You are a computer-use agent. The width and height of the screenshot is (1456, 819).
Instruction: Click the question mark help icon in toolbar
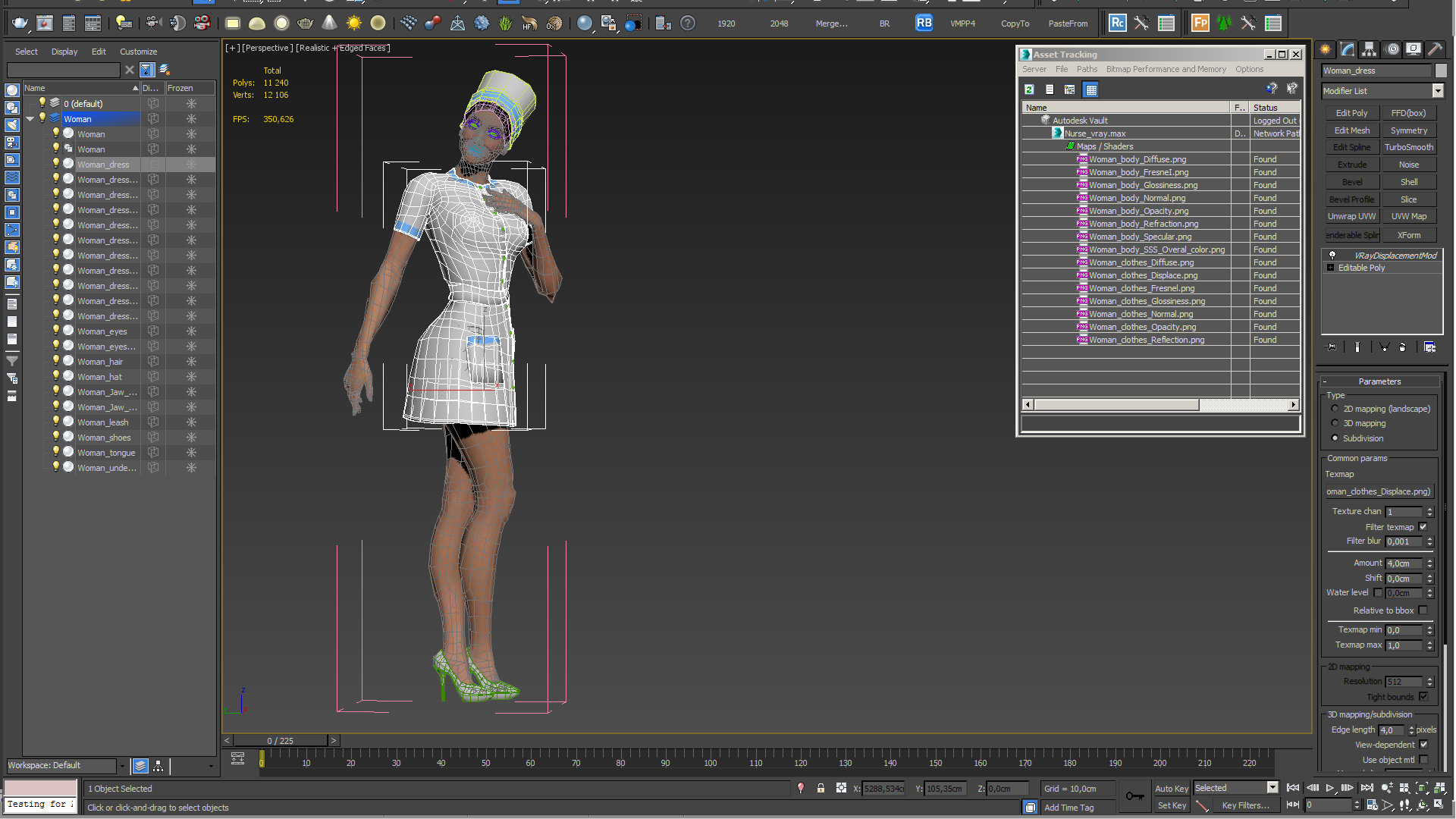(x=688, y=24)
